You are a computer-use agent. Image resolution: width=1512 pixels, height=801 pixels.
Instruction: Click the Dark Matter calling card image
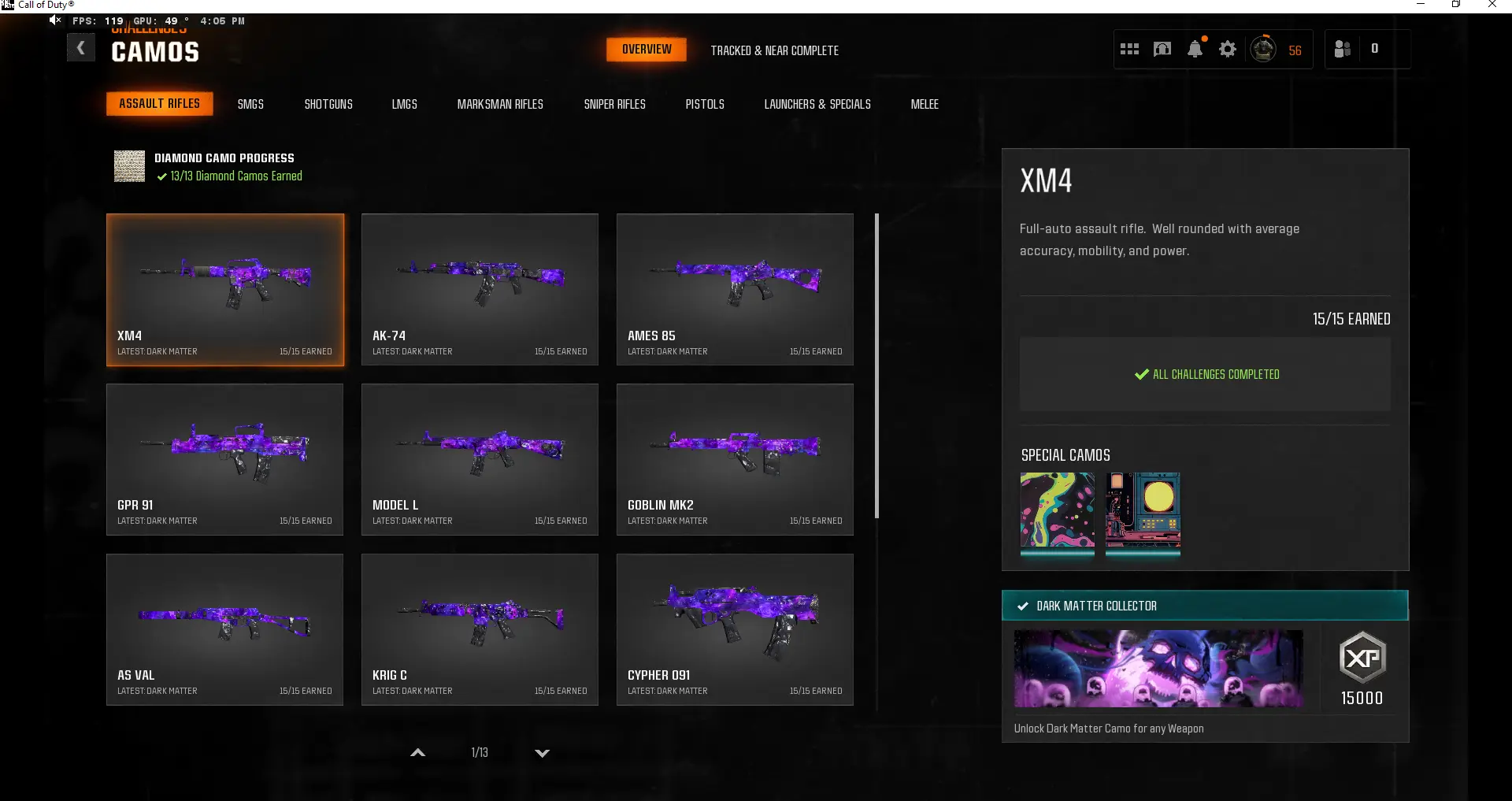pyautogui.click(x=1158, y=668)
